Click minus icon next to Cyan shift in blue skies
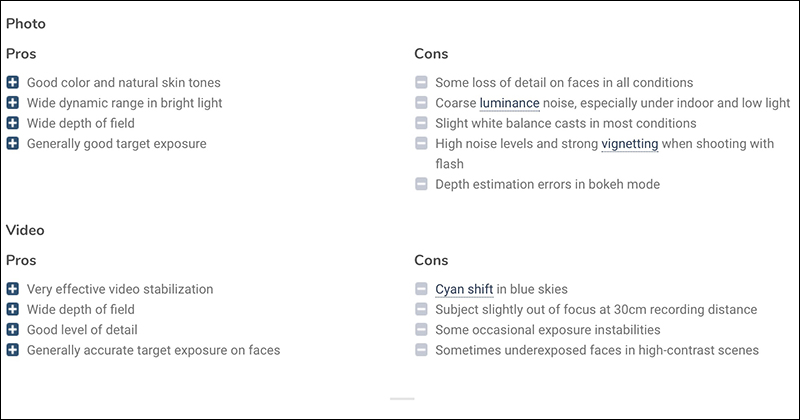This screenshot has width=800, height=420. (x=421, y=289)
